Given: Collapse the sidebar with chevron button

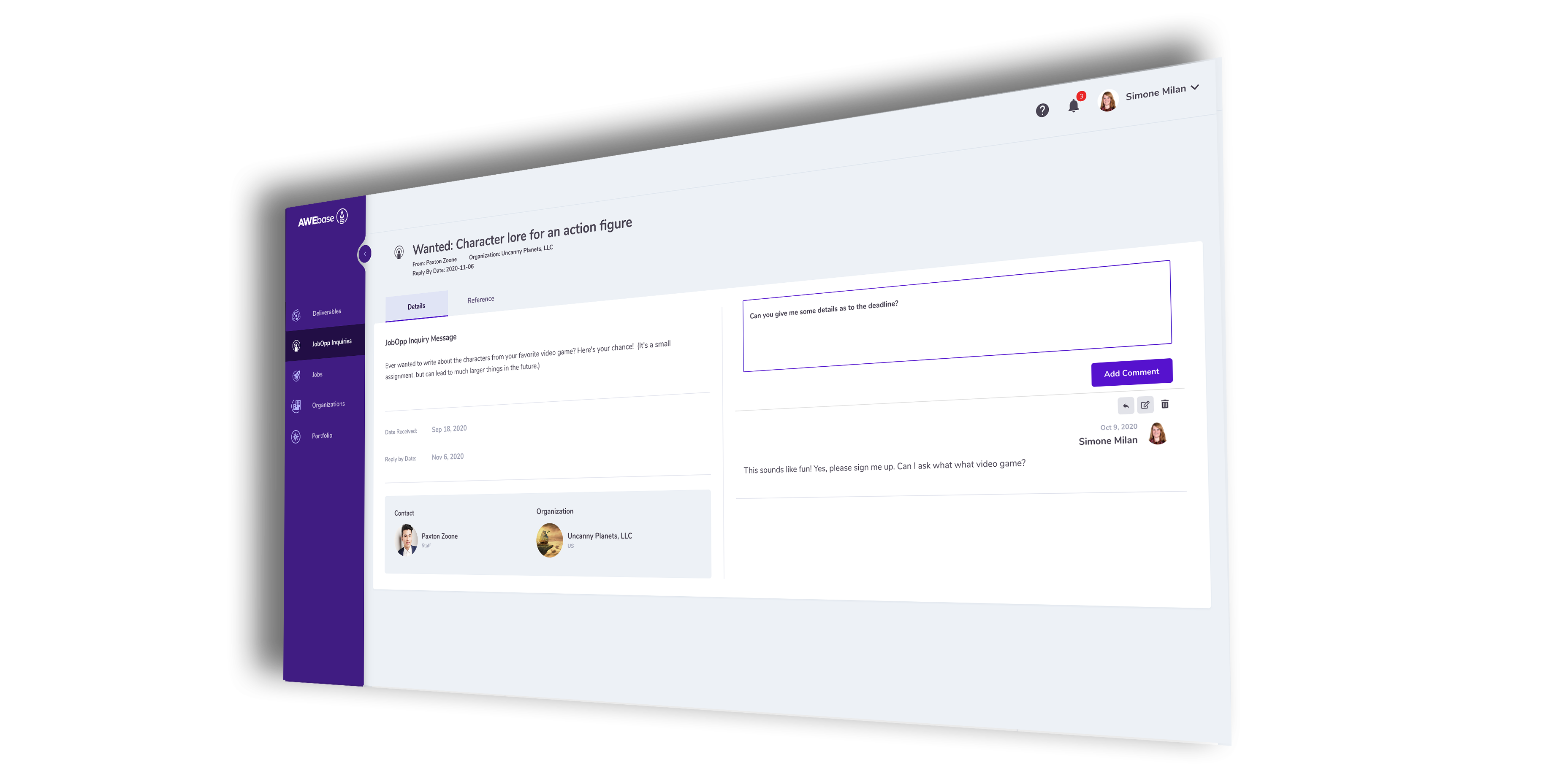Looking at the screenshot, I should (x=365, y=253).
